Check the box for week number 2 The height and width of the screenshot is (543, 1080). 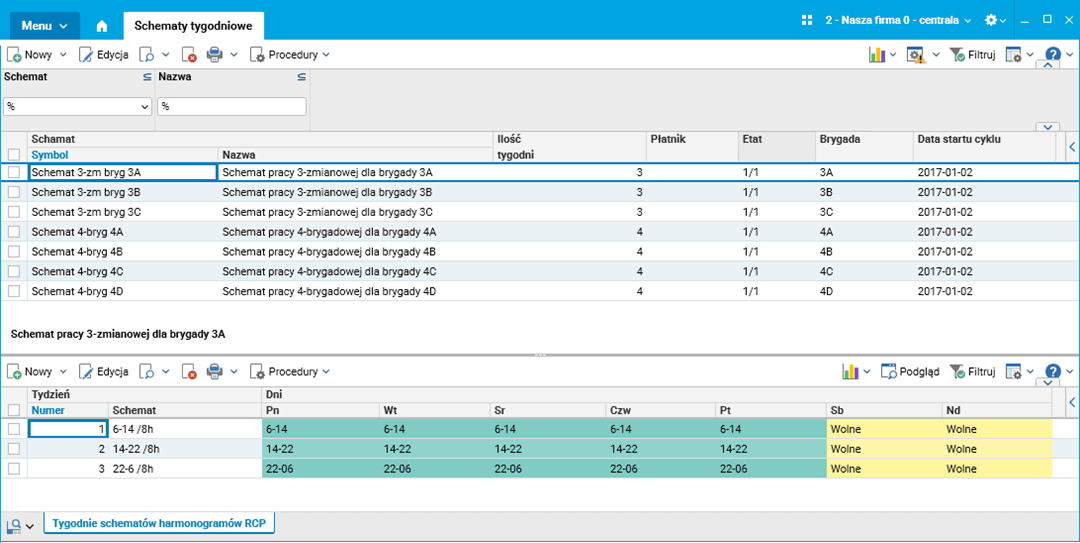tap(14, 449)
